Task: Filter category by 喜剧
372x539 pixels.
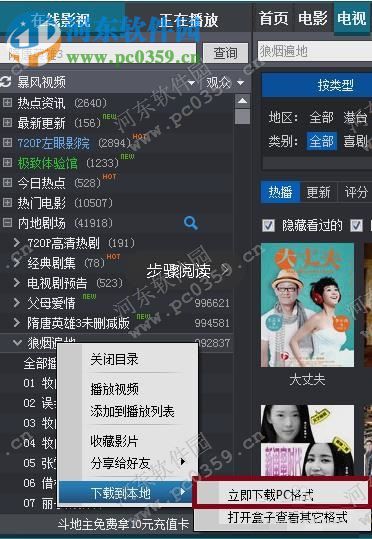Action: tap(355, 141)
